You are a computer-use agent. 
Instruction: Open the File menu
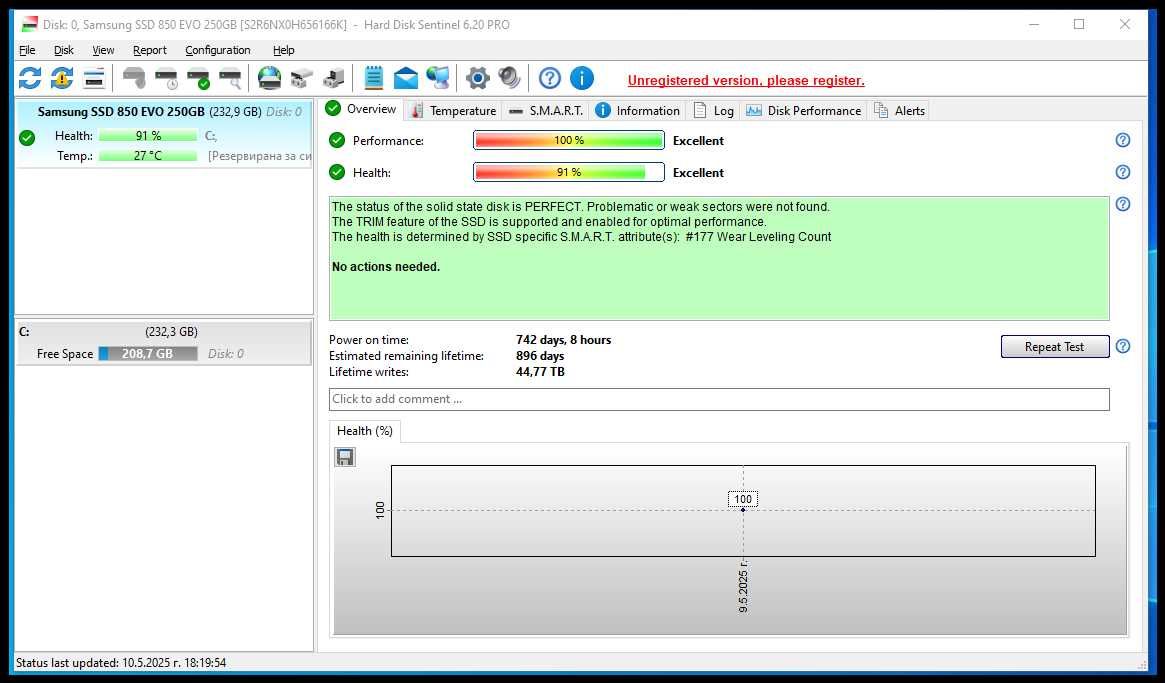point(27,50)
